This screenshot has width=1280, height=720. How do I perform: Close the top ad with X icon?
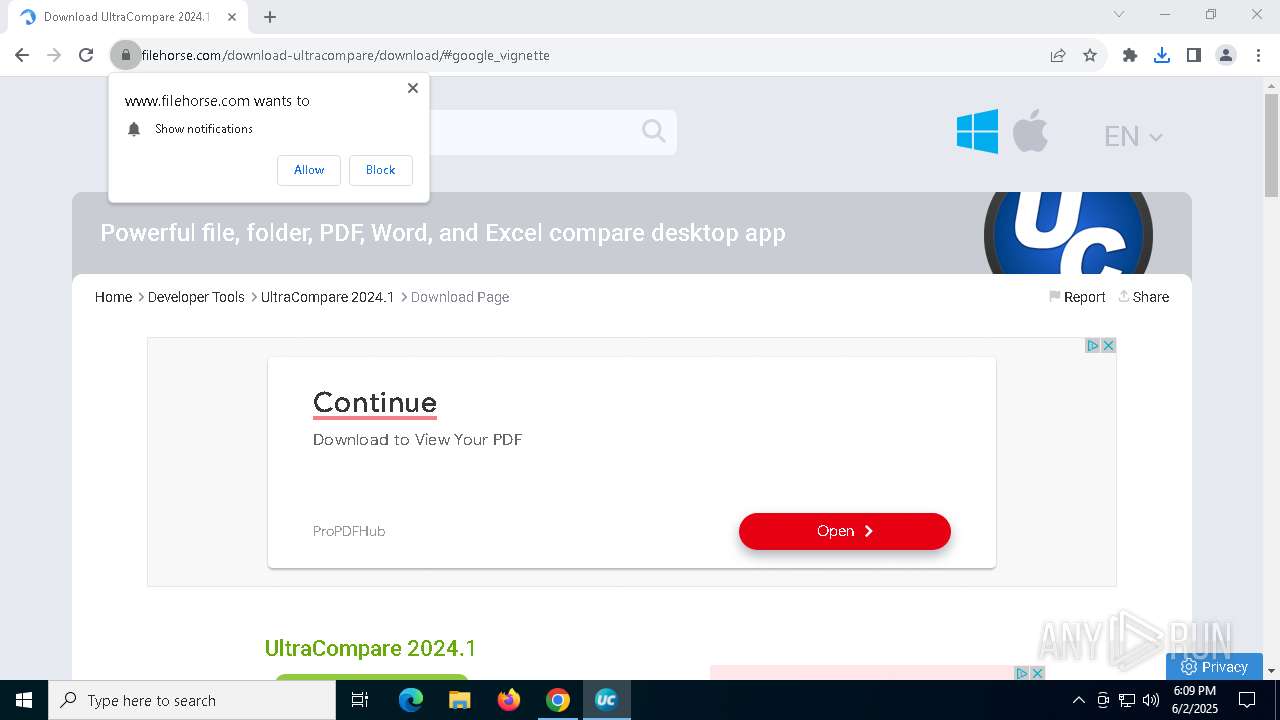1108,345
